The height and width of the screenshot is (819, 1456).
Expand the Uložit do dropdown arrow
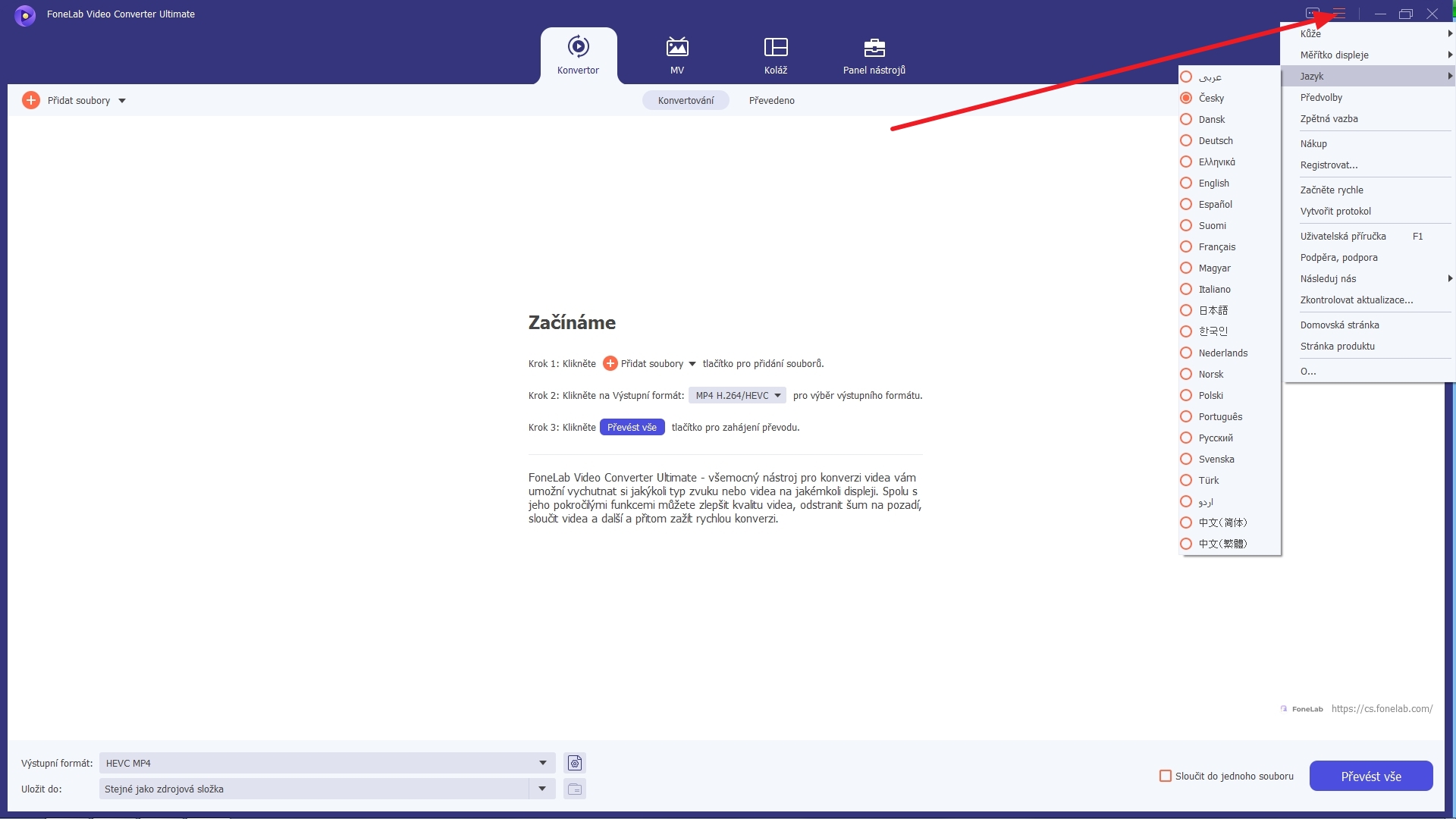point(542,789)
